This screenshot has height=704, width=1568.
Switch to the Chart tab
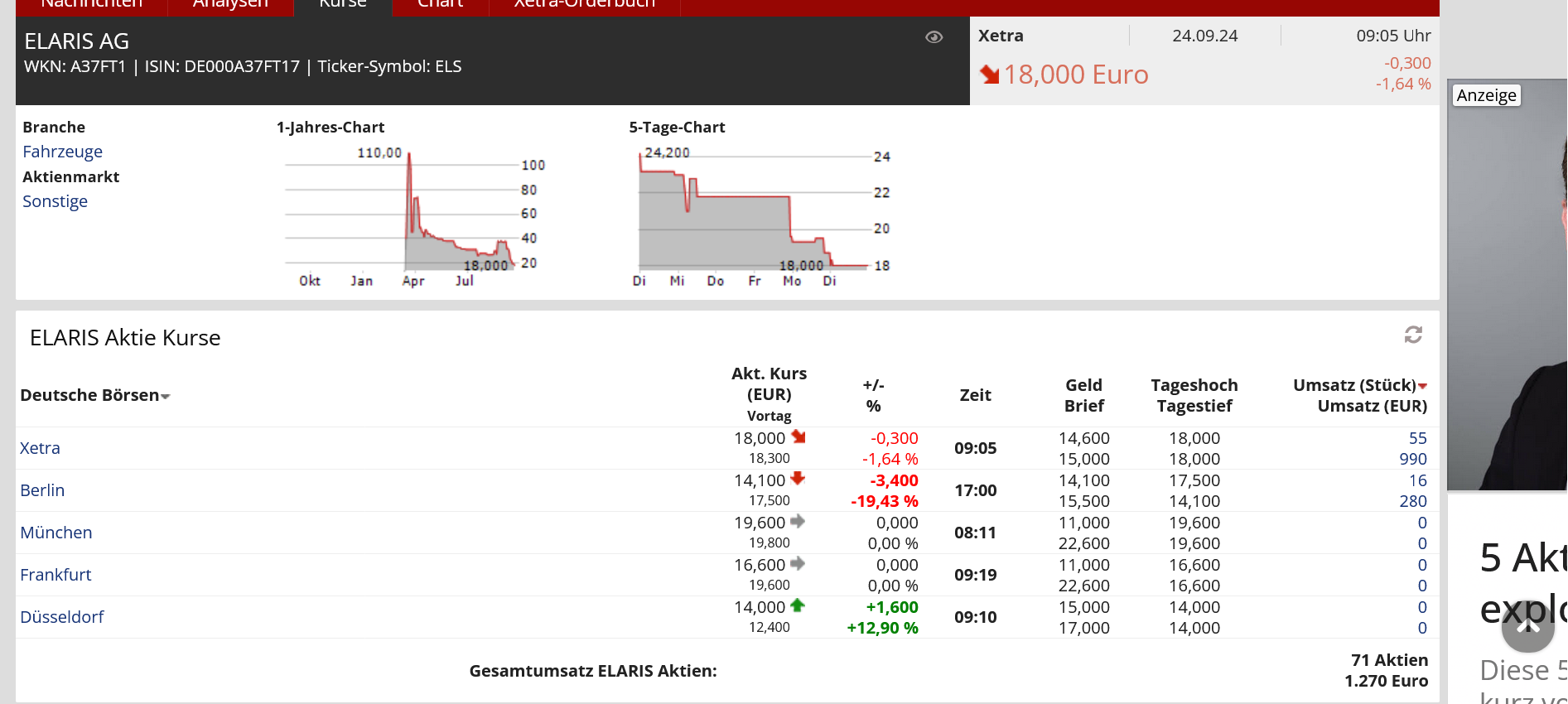click(x=440, y=5)
